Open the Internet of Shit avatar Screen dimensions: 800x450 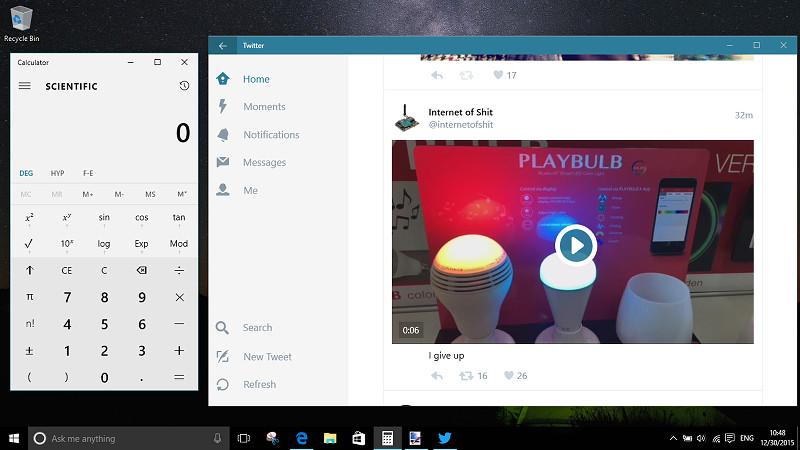click(x=407, y=118)
